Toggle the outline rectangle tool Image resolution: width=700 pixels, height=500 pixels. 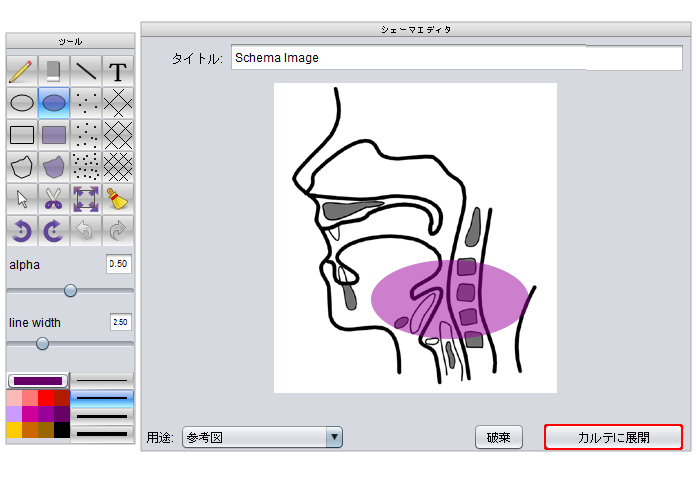pos(22,135)
